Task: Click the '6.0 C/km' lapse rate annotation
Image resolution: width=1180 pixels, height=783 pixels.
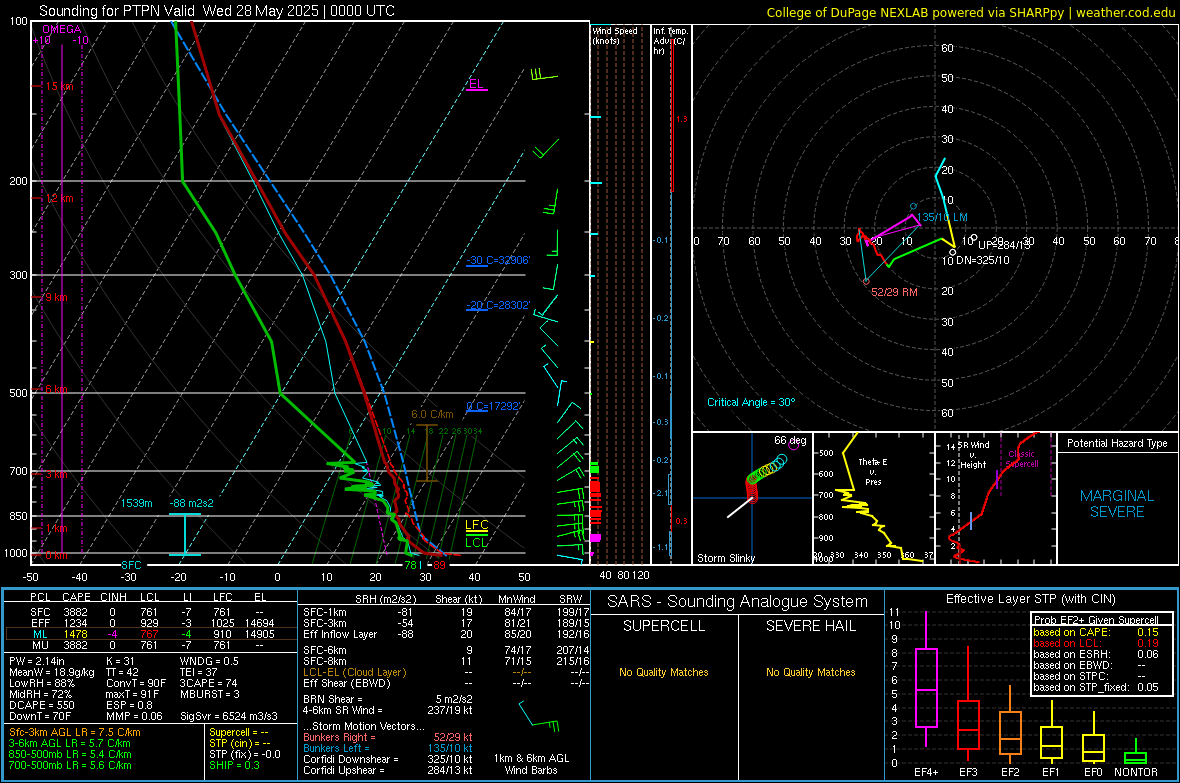Action: tap(432, 414)
